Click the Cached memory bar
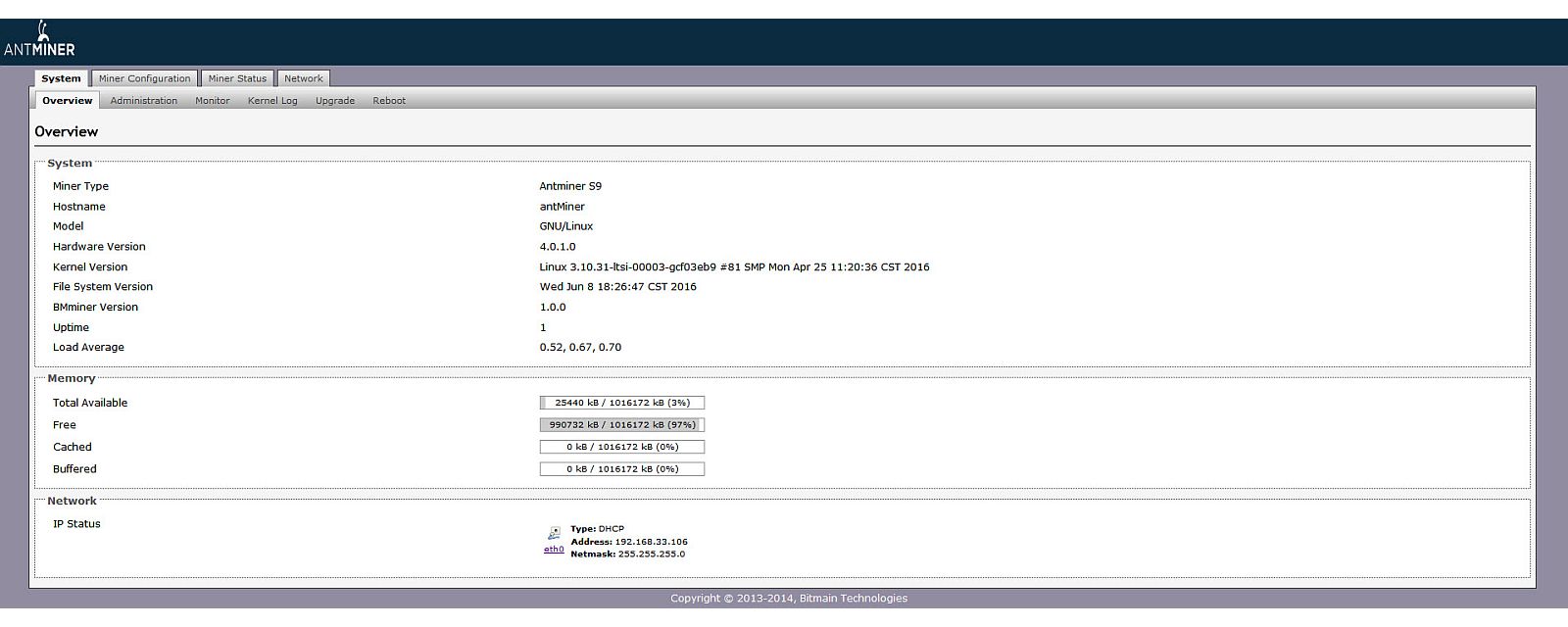 [x=622, y=447]
